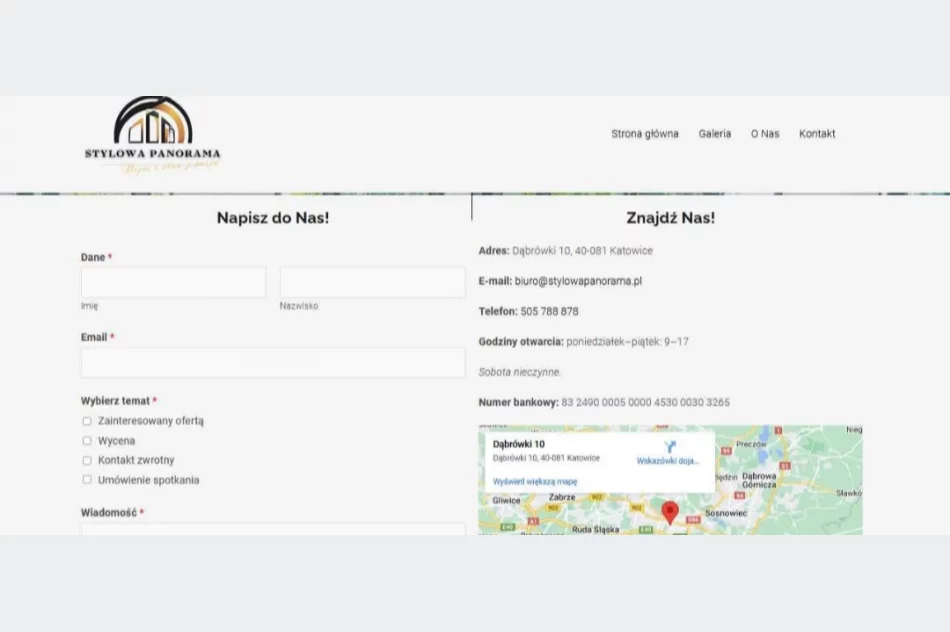Enable the Wycena checkbox
This screenshot has width=950, height=632.
pos(87,440)
